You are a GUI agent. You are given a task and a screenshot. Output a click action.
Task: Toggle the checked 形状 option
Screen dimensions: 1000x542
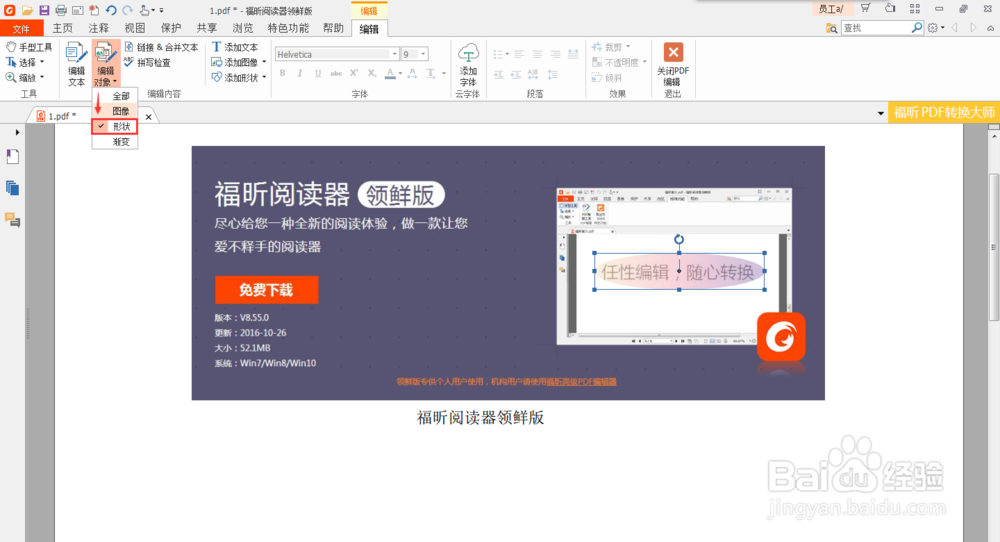click(x=115, y=126)
